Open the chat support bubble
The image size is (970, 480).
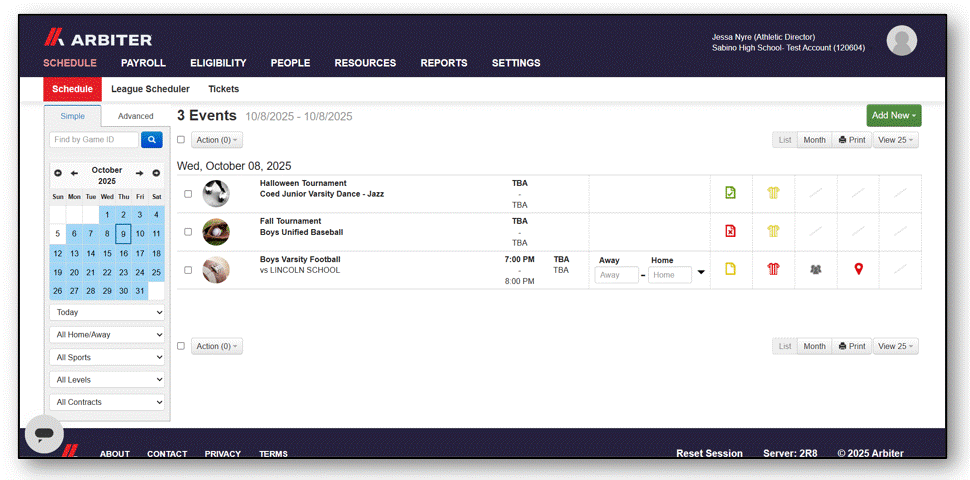[44, 434]
